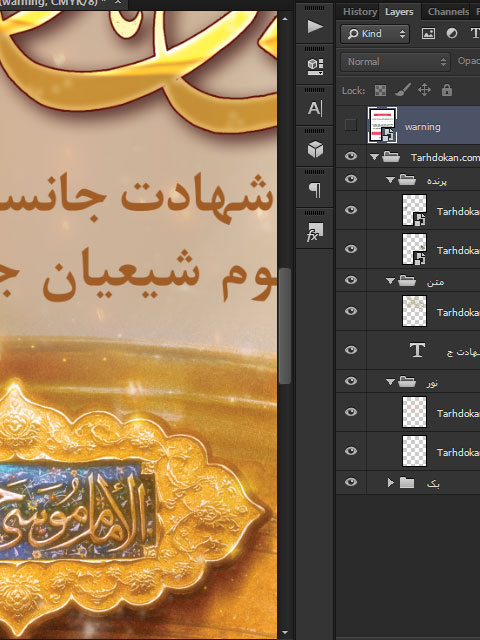Hide the Tarhdokan.com group
The height and width of the screenshot is (640, 480).
pos(351,156)
